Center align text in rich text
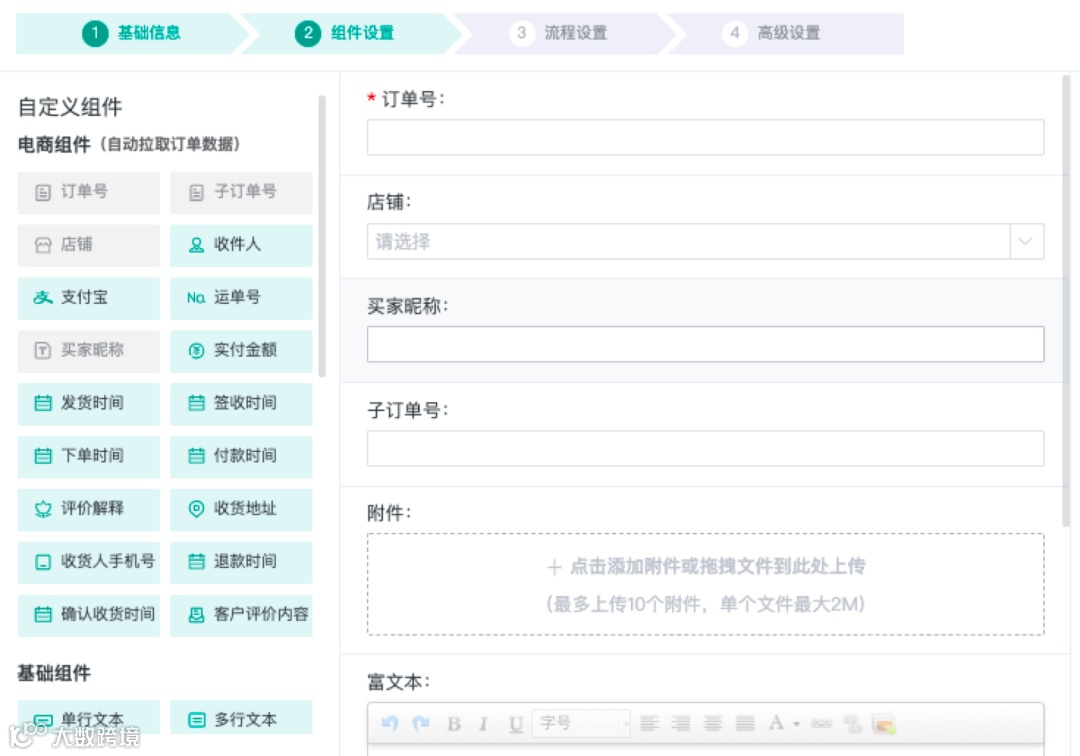 pos(713,723)
